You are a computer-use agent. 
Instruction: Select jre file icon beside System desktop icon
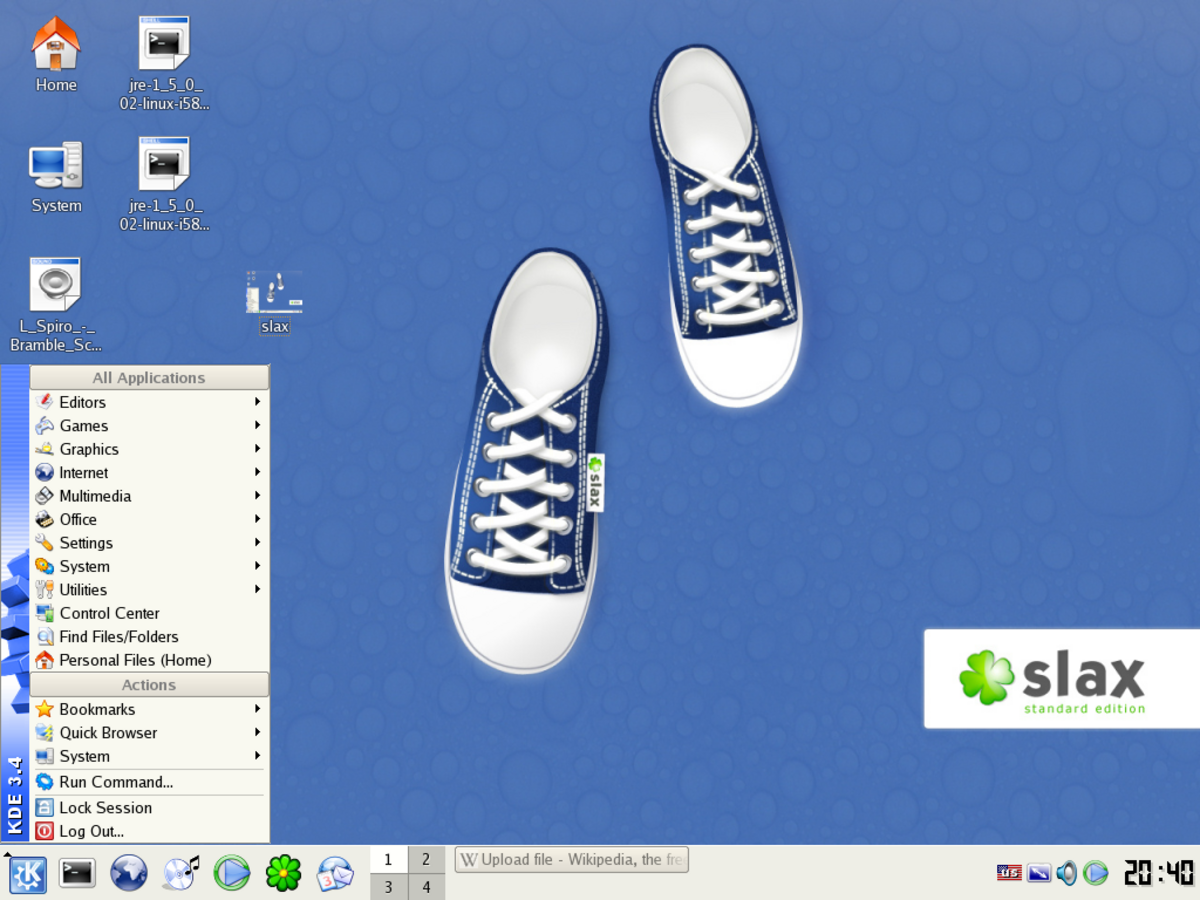pyautogui.click(x=165, y=185)
